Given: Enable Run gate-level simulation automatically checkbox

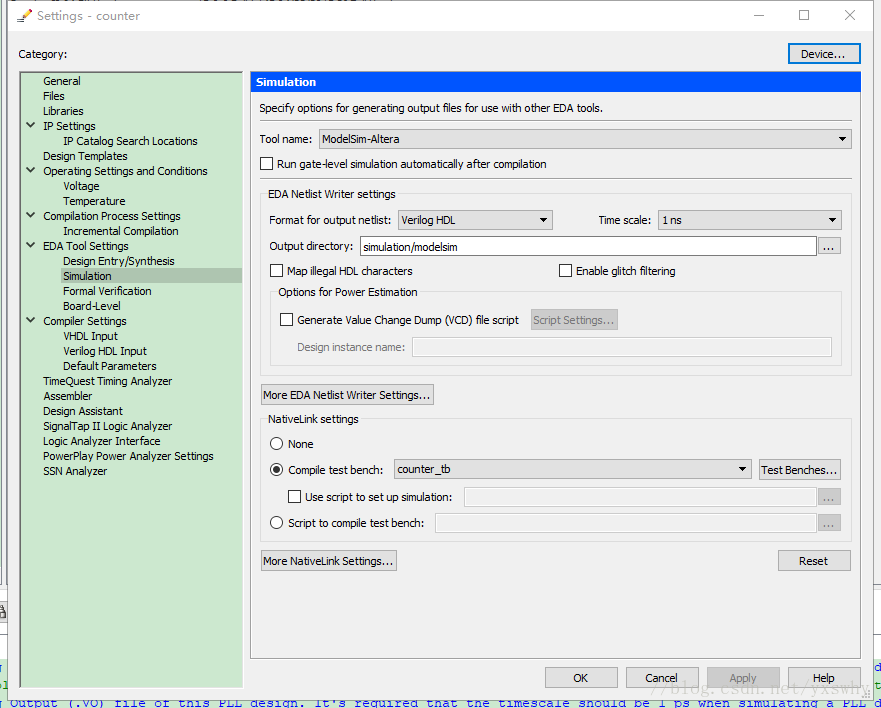Looking at the screenshot, I should (x=267, y=164).
